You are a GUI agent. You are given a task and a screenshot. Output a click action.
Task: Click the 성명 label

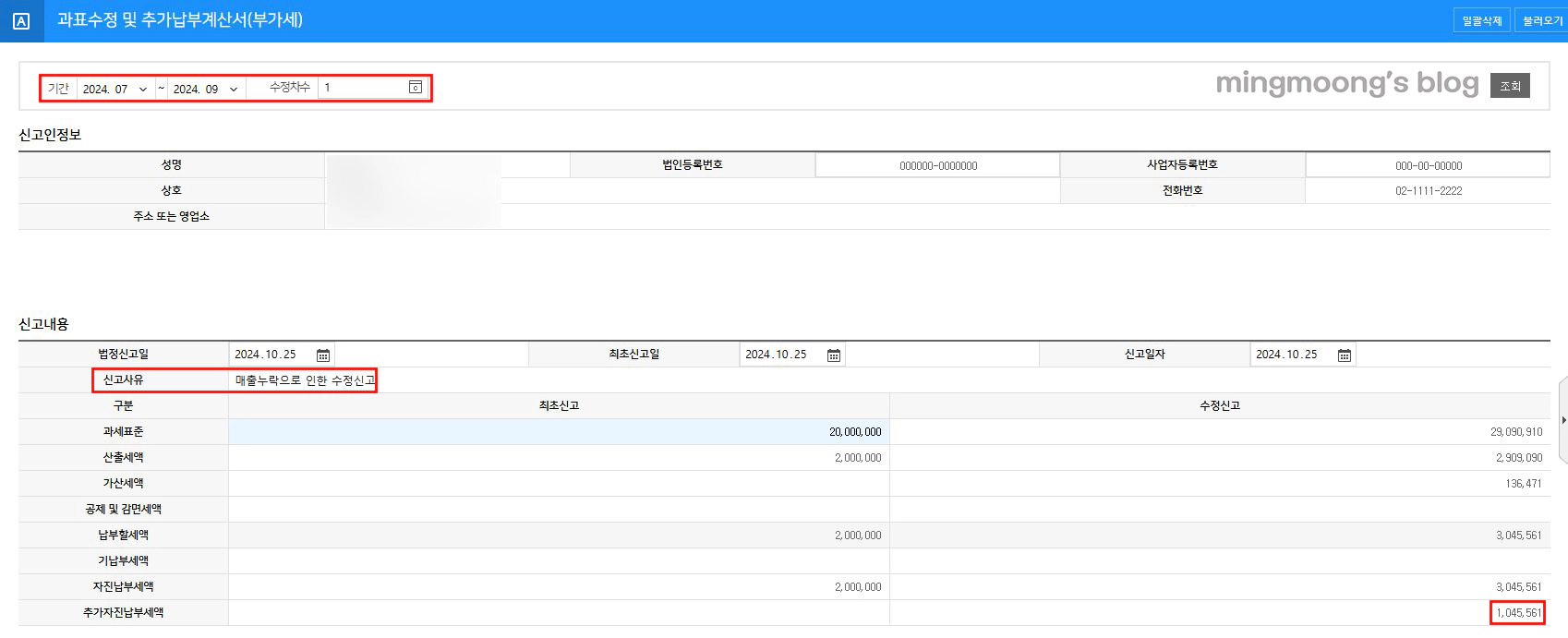[172, 165]
